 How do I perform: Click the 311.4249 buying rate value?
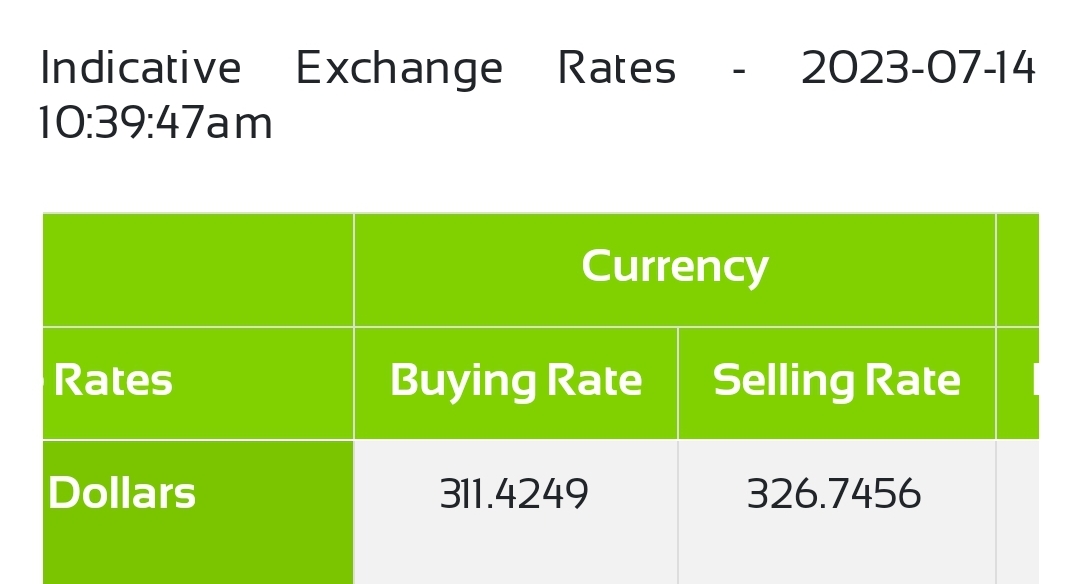(x=515, y=494)
